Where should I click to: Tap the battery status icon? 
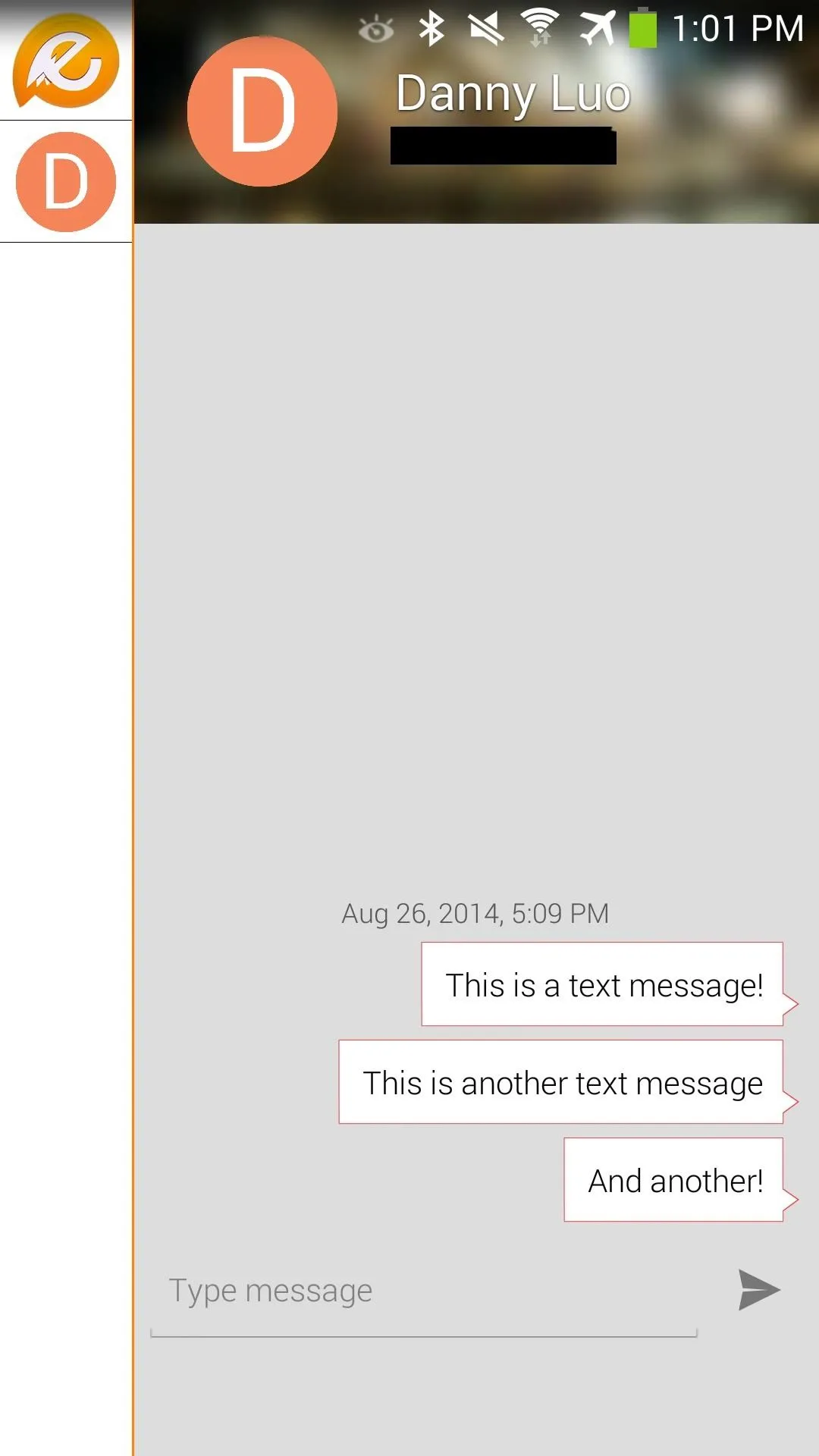click(642, 27)
